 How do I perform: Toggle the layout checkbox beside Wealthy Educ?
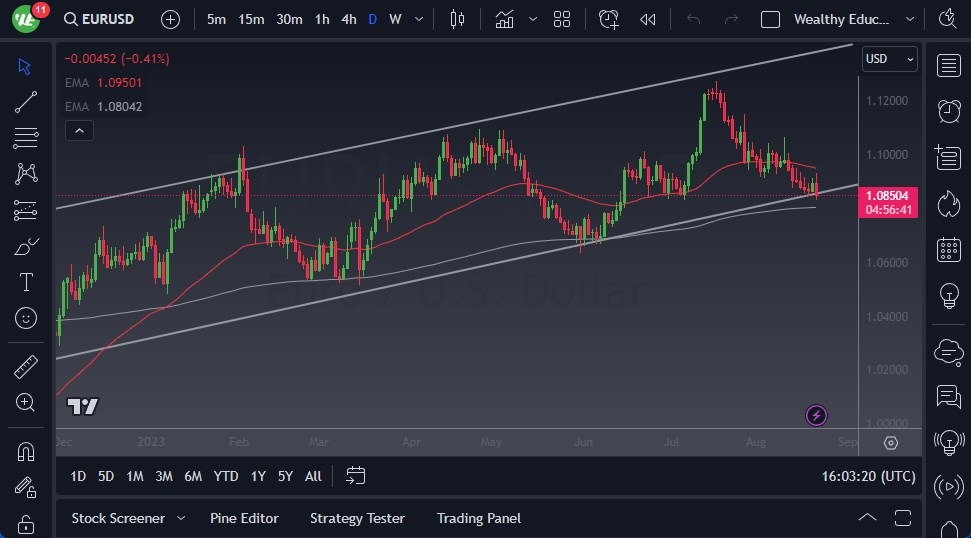(x=770, y=19)
